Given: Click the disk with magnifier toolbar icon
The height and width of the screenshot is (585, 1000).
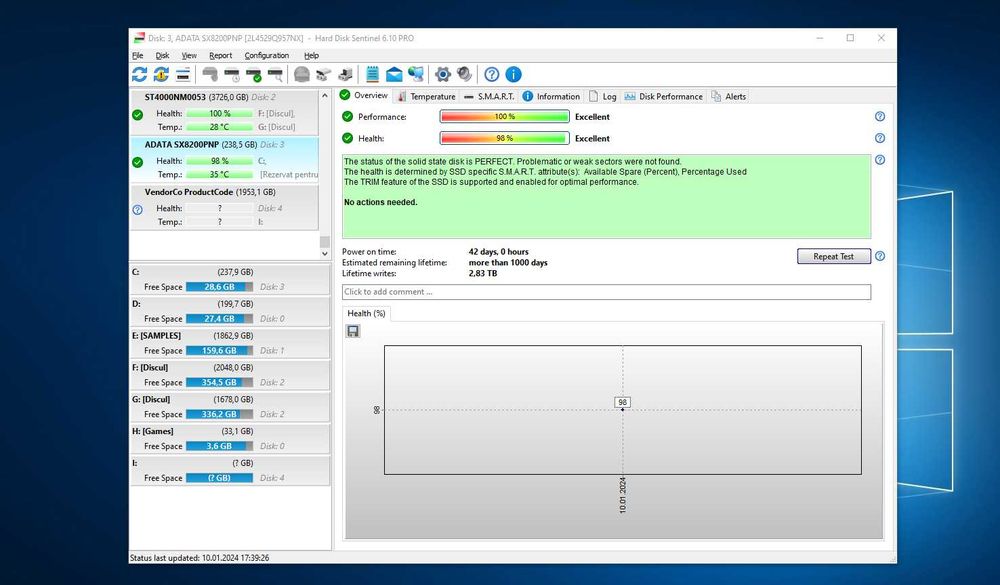Looking at the screenshot, I should tap(275, 75).
